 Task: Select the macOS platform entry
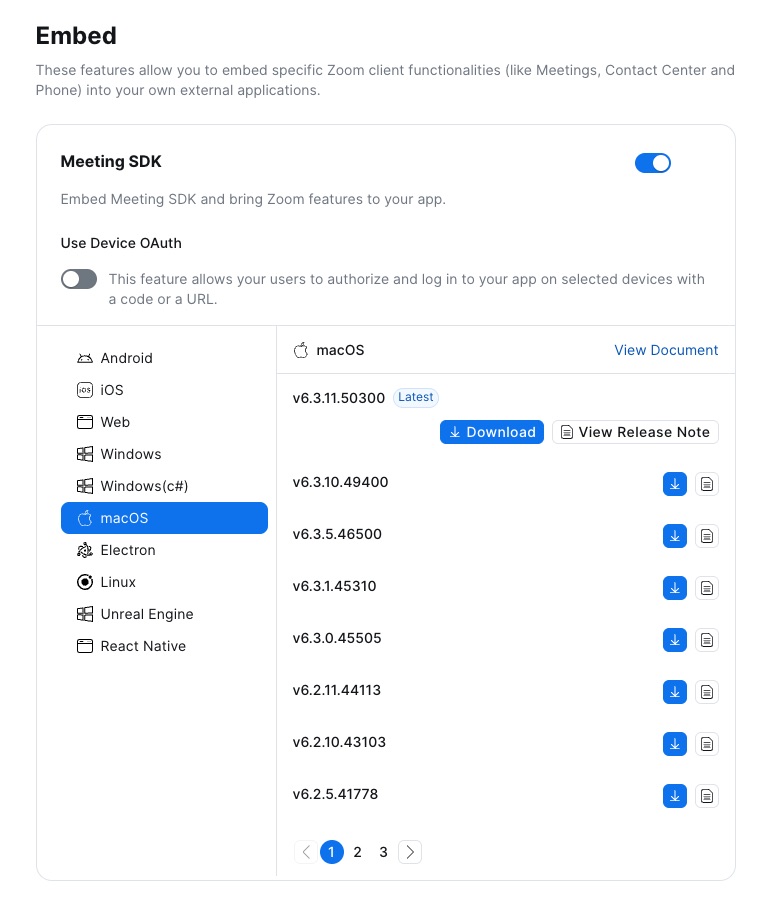[x=164, y=518]
